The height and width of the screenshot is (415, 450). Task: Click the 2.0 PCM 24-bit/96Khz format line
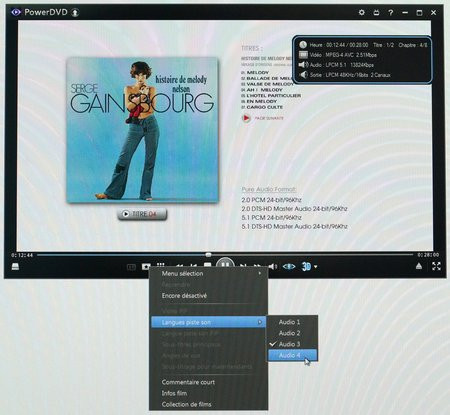click(271, 200)
